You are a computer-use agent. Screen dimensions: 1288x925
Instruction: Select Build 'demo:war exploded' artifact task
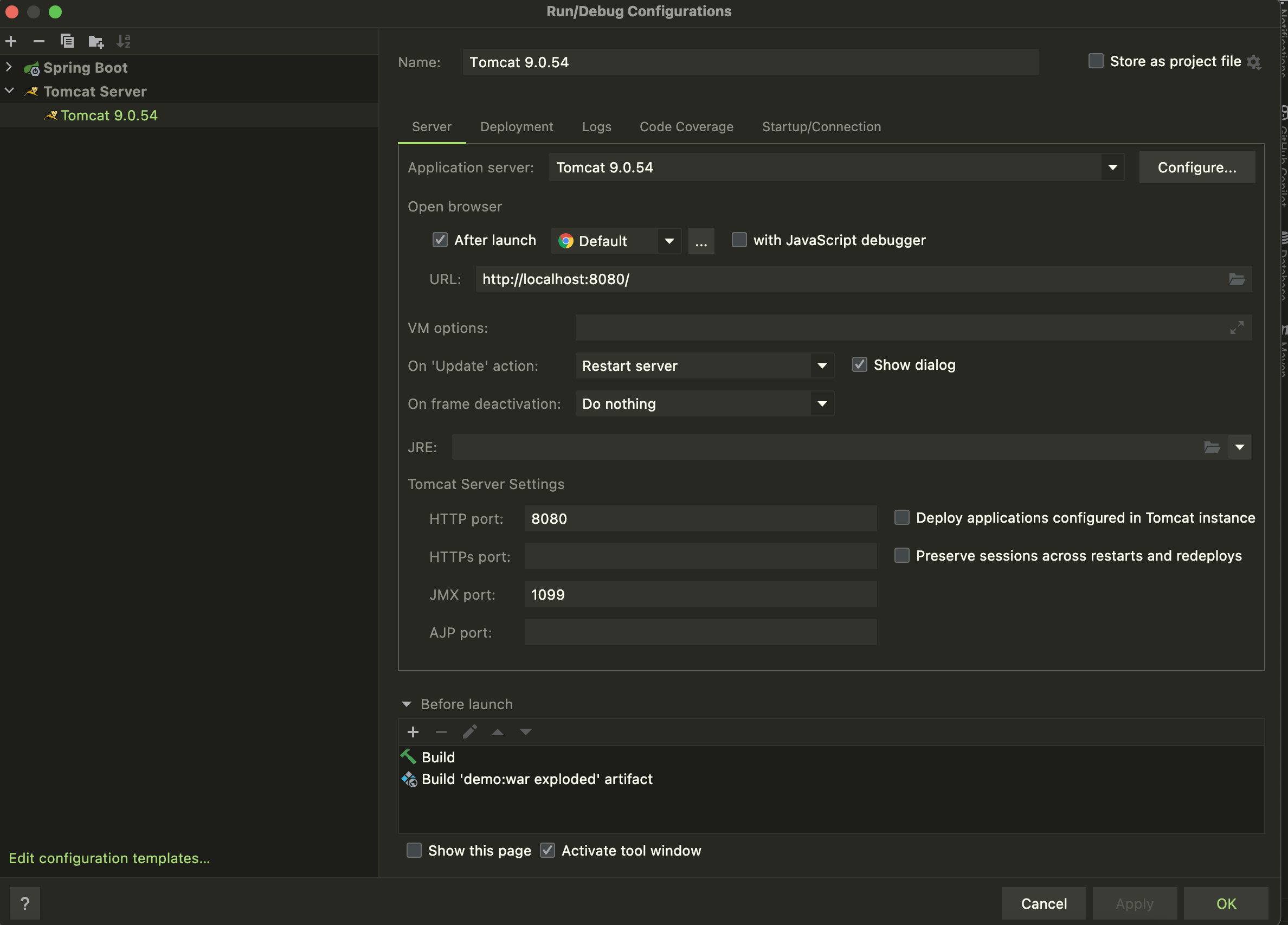coord(832,779)
